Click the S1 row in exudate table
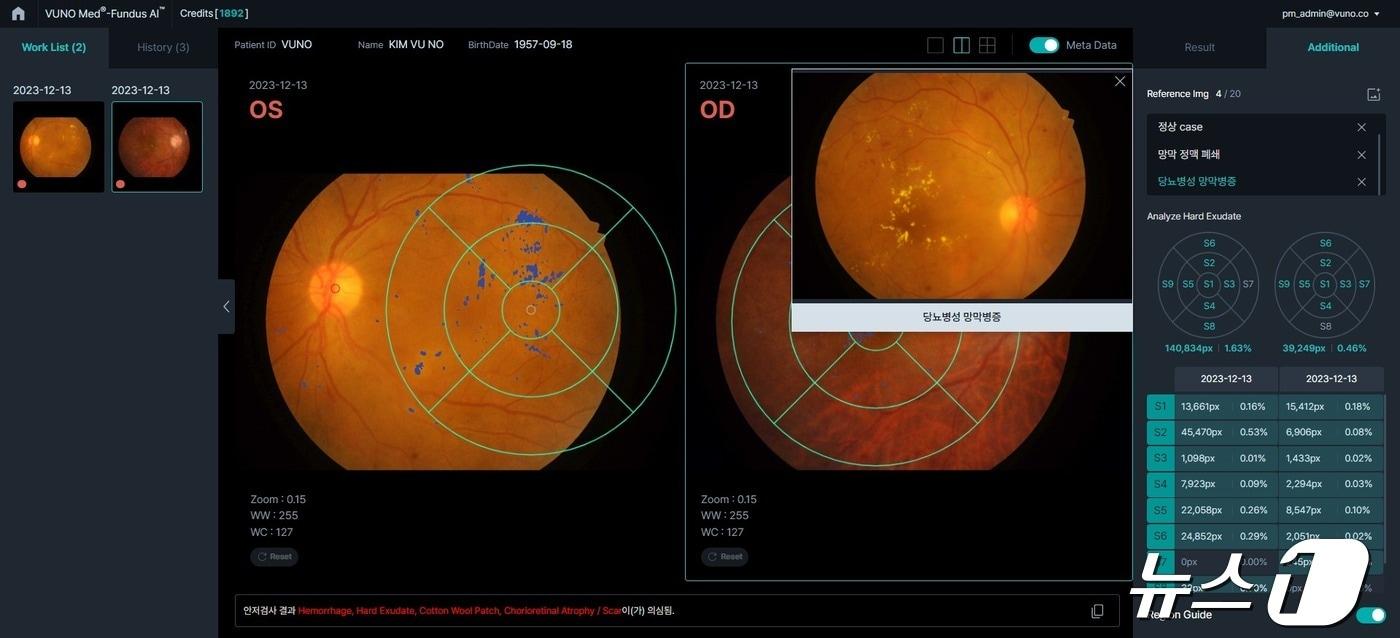This screenshot has height=638, width=1400. (x=1160, y=407)
